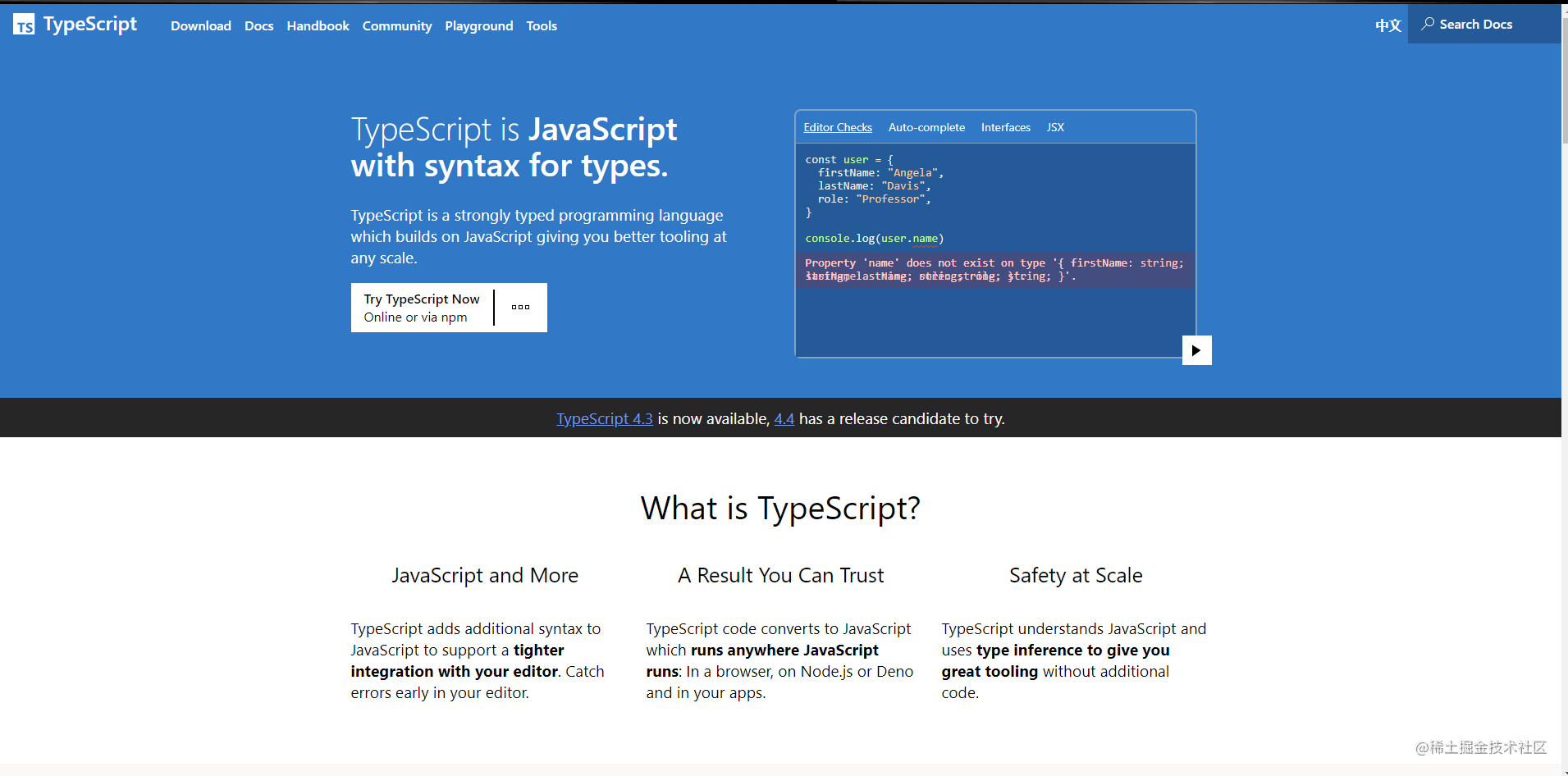Open the Docs nav item

tap(258, 26)
